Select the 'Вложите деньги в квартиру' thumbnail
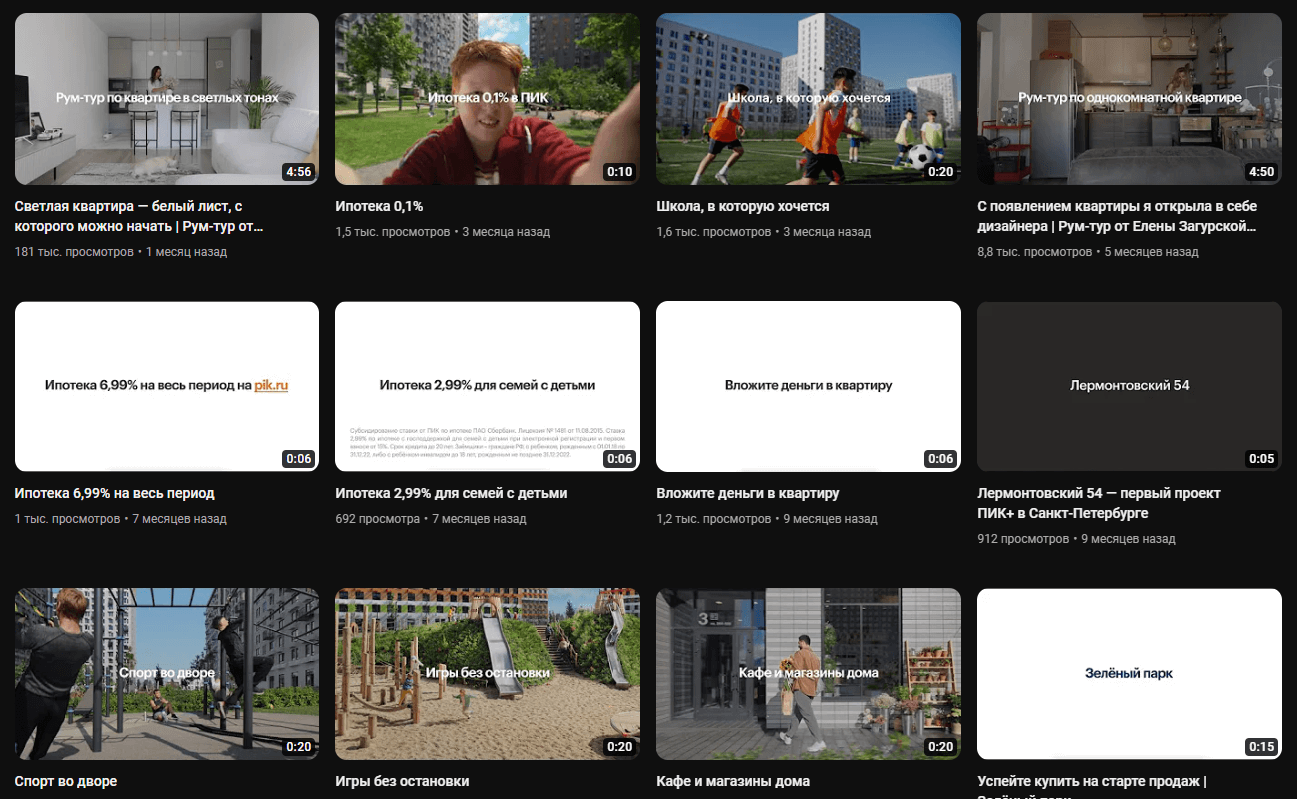 808,386
